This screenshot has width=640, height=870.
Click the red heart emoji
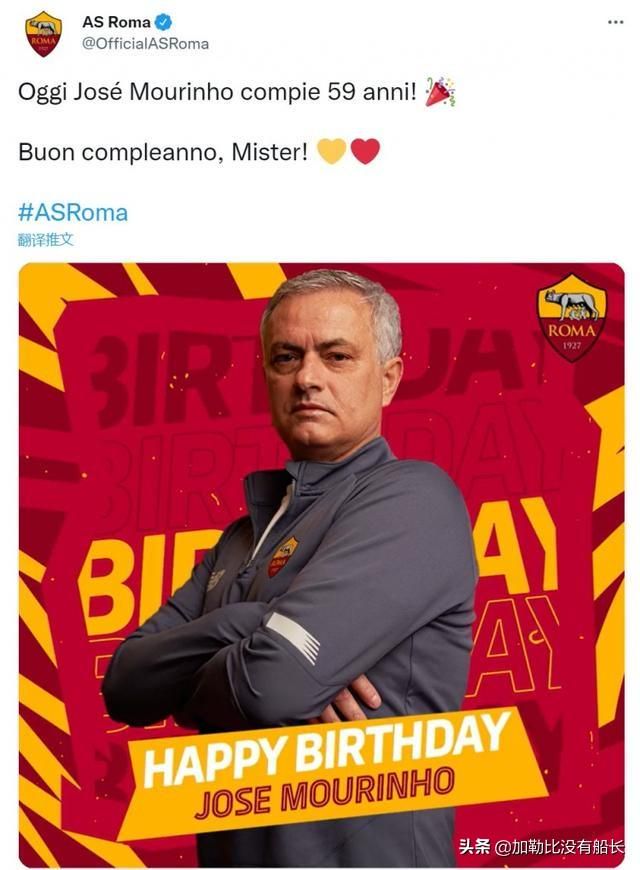pyautogui.click(x=365, y=151)
